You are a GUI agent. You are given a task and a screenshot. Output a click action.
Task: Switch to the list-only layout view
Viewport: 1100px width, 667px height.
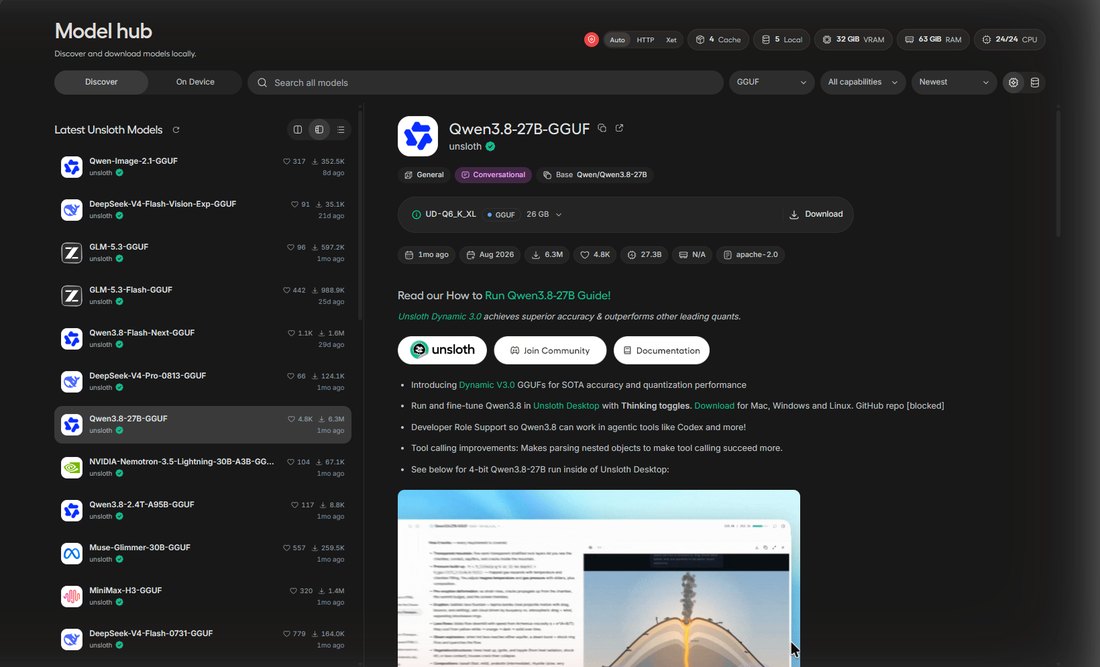click(x=341, y=130)
